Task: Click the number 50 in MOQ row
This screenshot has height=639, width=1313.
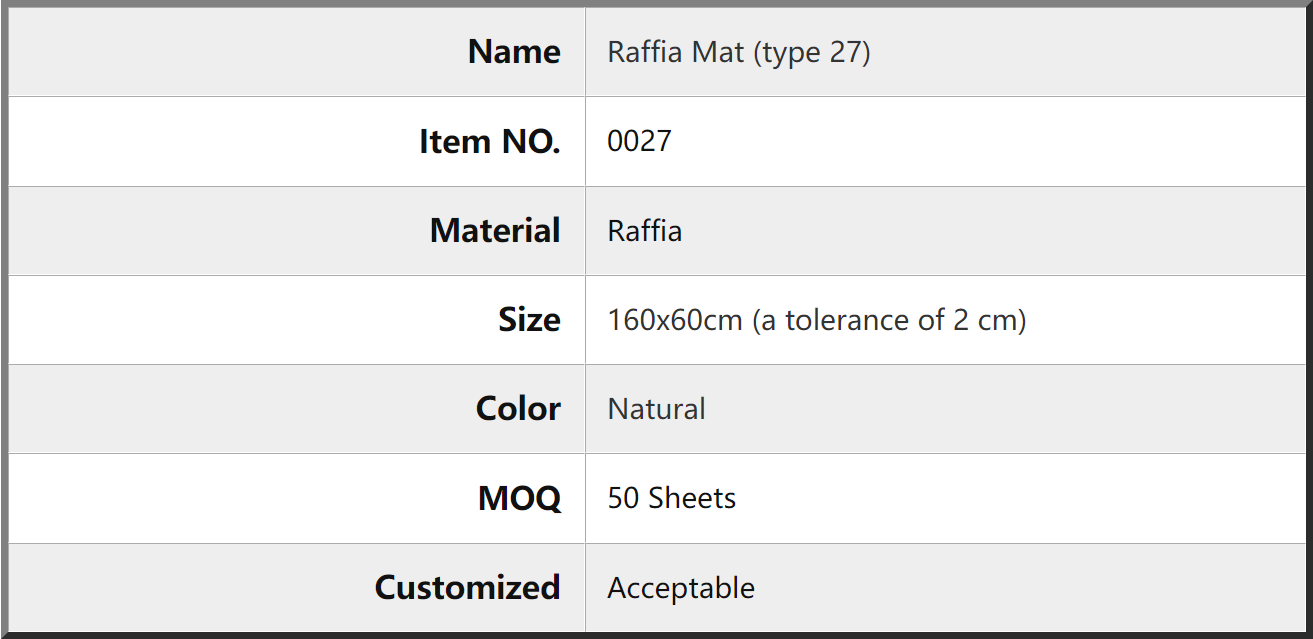Action: (623, 498)
